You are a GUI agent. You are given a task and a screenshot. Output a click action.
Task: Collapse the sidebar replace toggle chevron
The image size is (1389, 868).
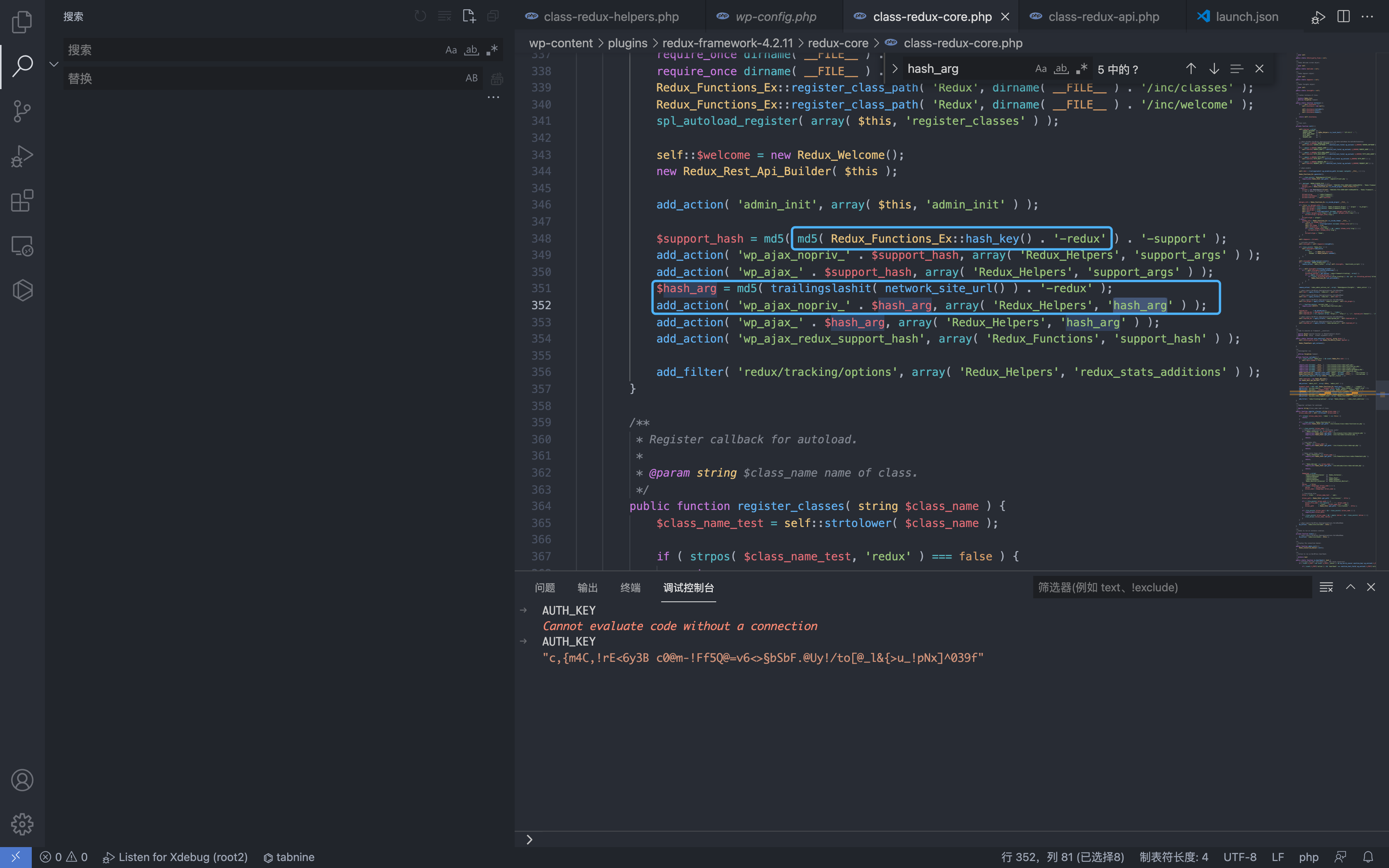[x=54, y=64]
